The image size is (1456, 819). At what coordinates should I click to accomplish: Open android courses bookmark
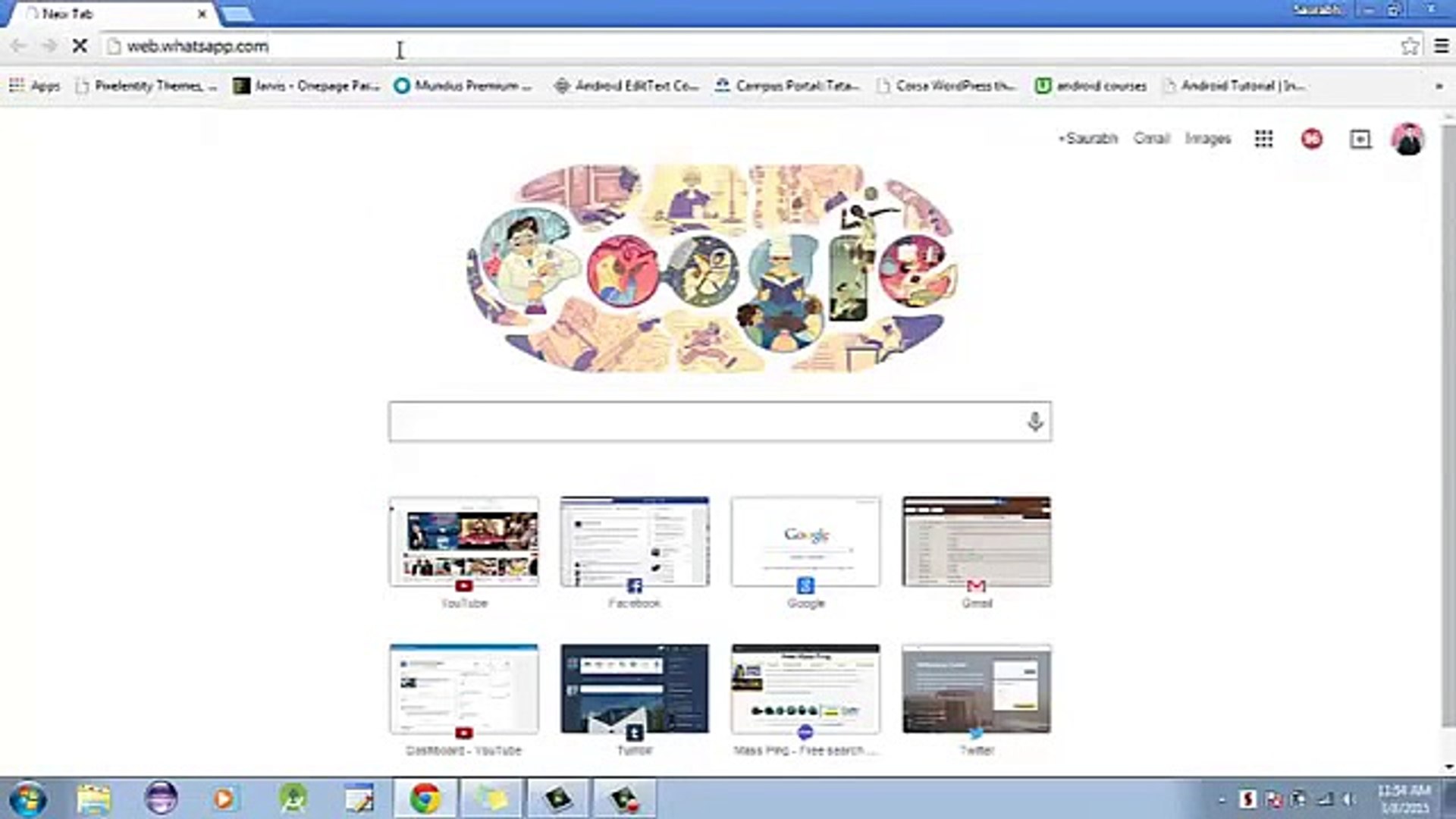[1091, 86]
